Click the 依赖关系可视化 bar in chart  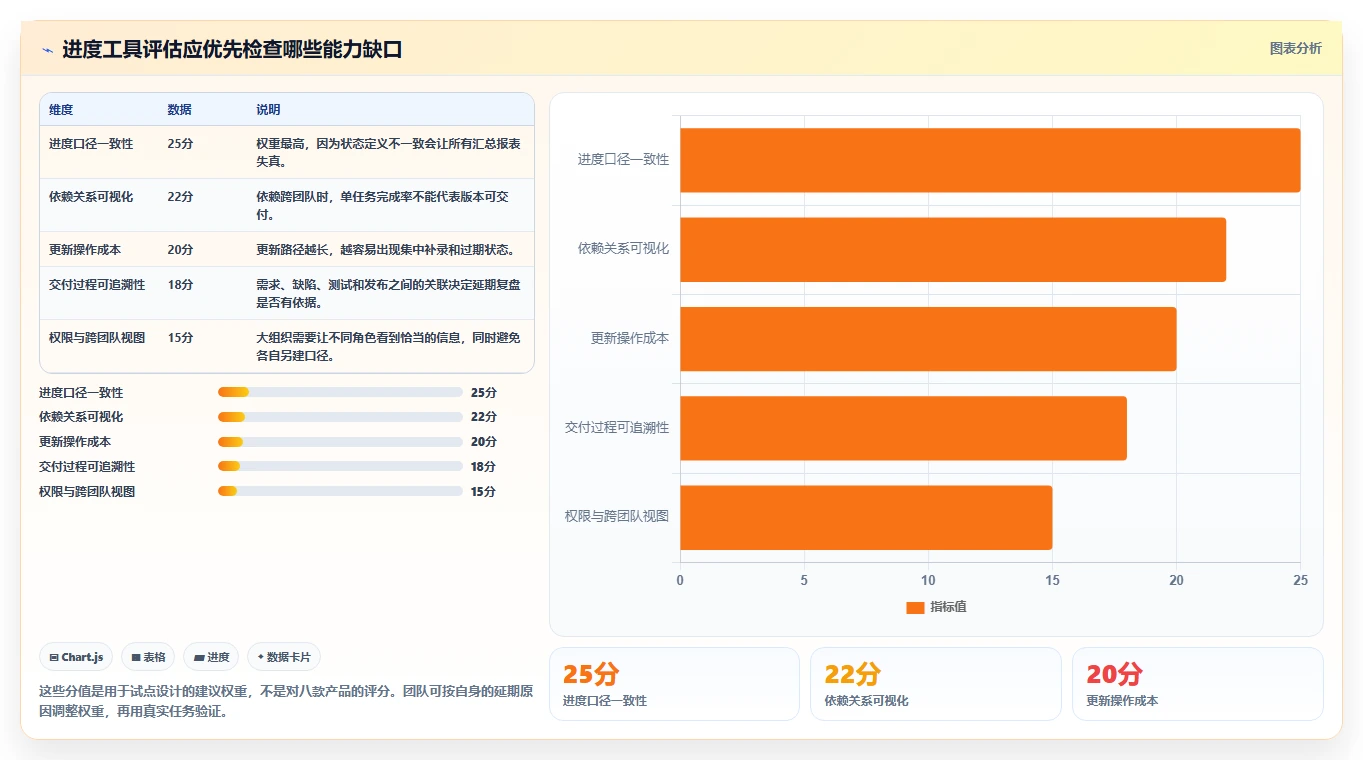[953, 249]
